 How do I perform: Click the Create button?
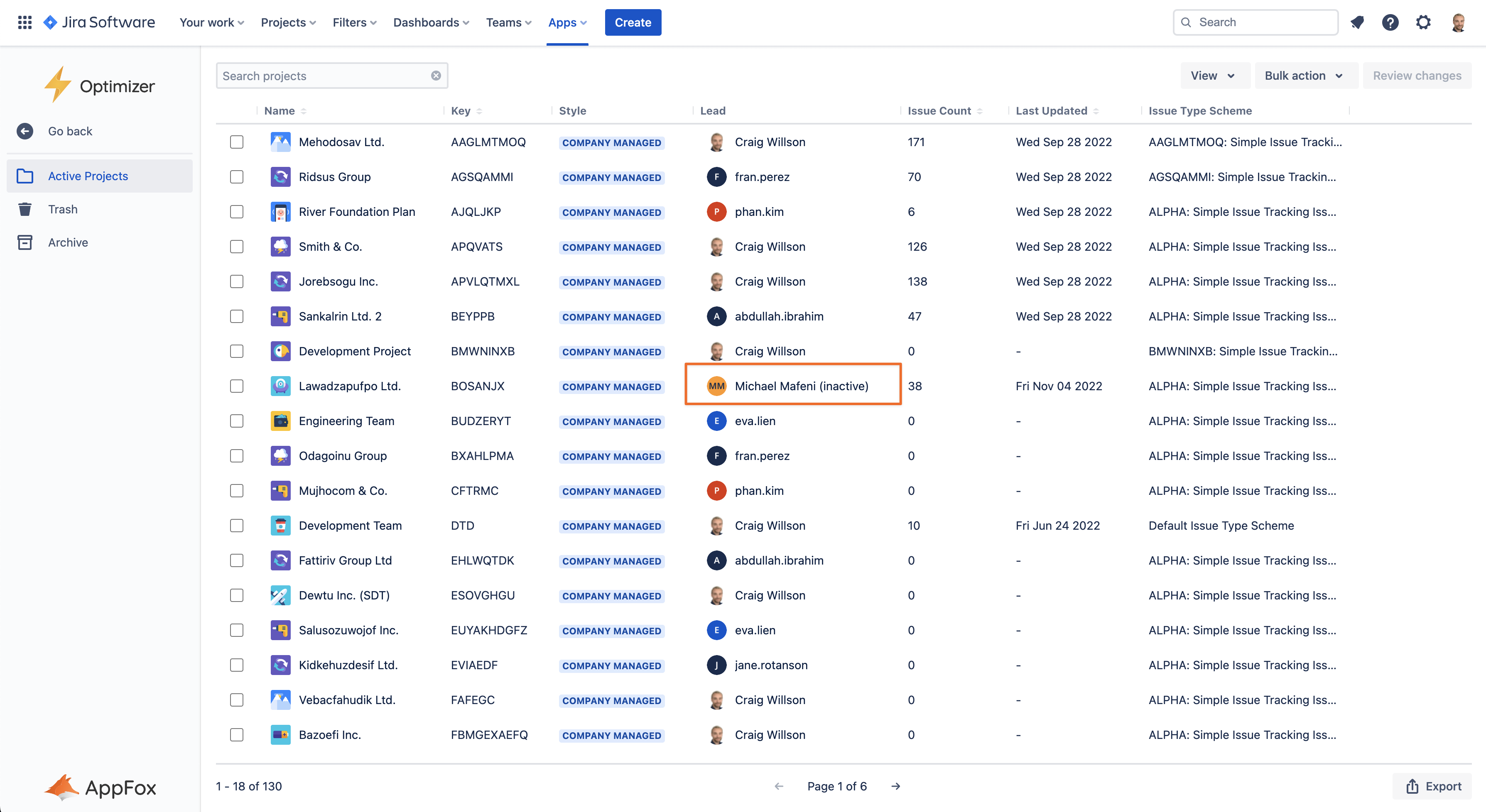coord(633,22)
